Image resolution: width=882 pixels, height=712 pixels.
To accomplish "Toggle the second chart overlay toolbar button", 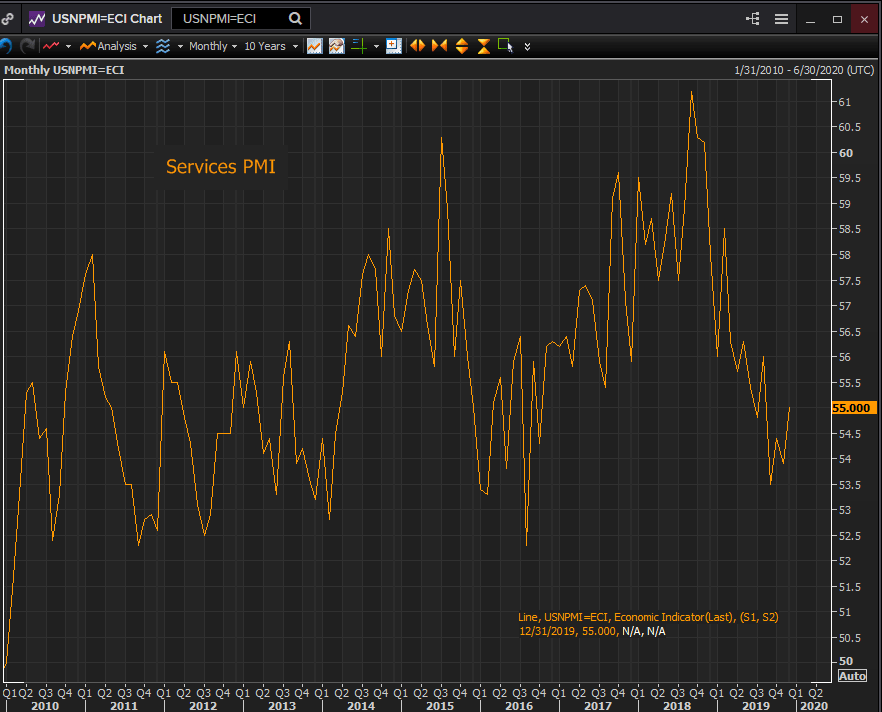I will [x=337, y=46].
